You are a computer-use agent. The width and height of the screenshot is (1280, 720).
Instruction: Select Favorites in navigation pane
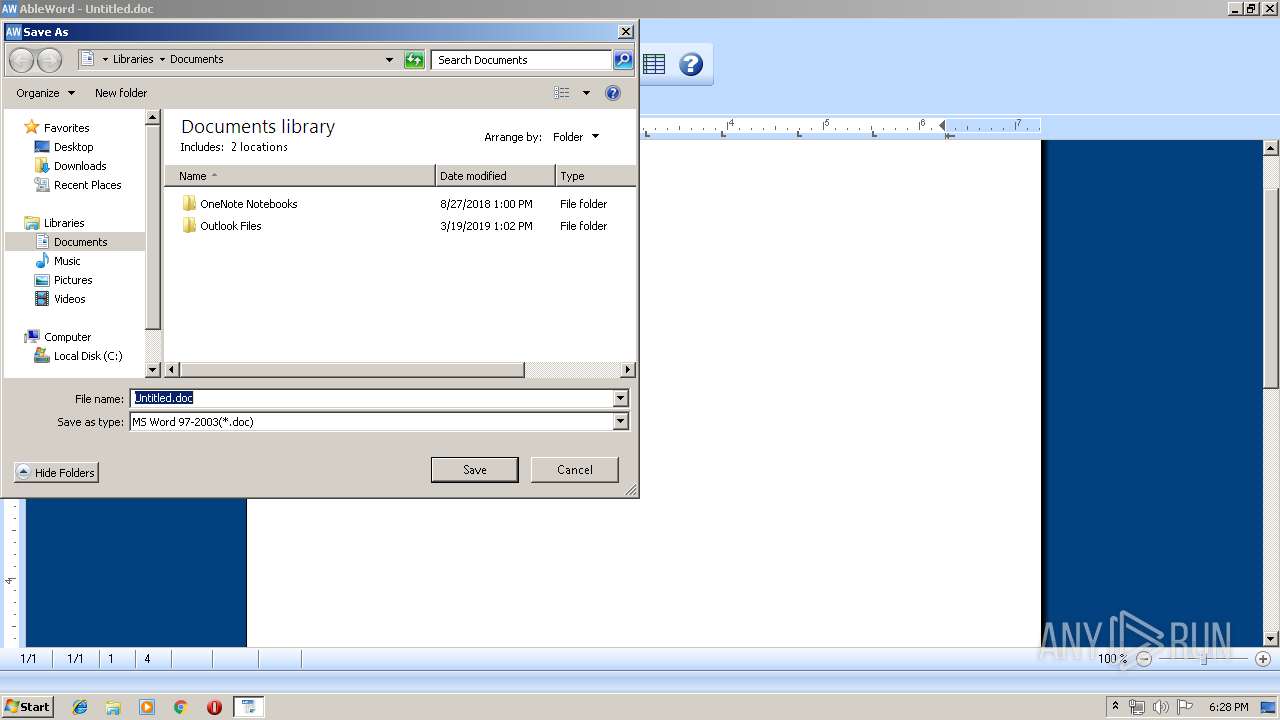(56, 128)
